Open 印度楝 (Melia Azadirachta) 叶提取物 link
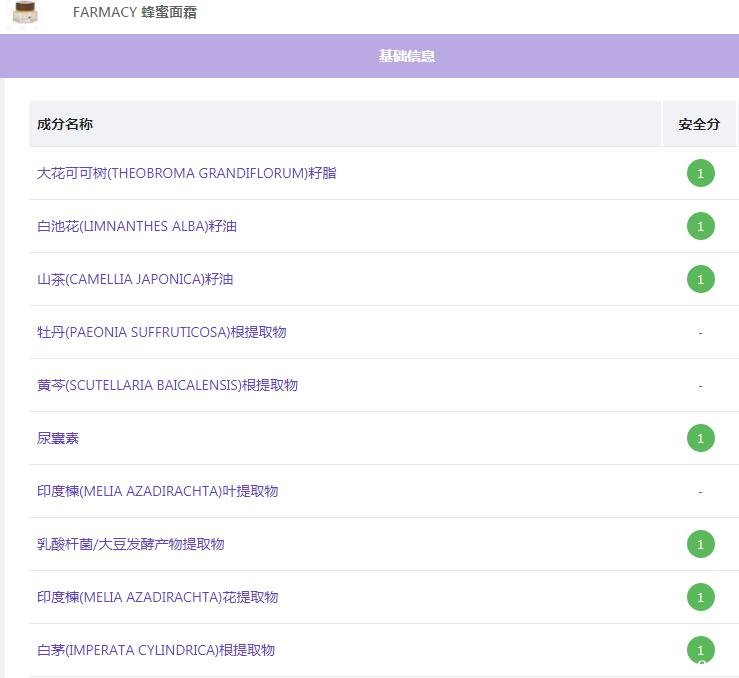This screenshot has width=739, height=678. click(157, 491)
